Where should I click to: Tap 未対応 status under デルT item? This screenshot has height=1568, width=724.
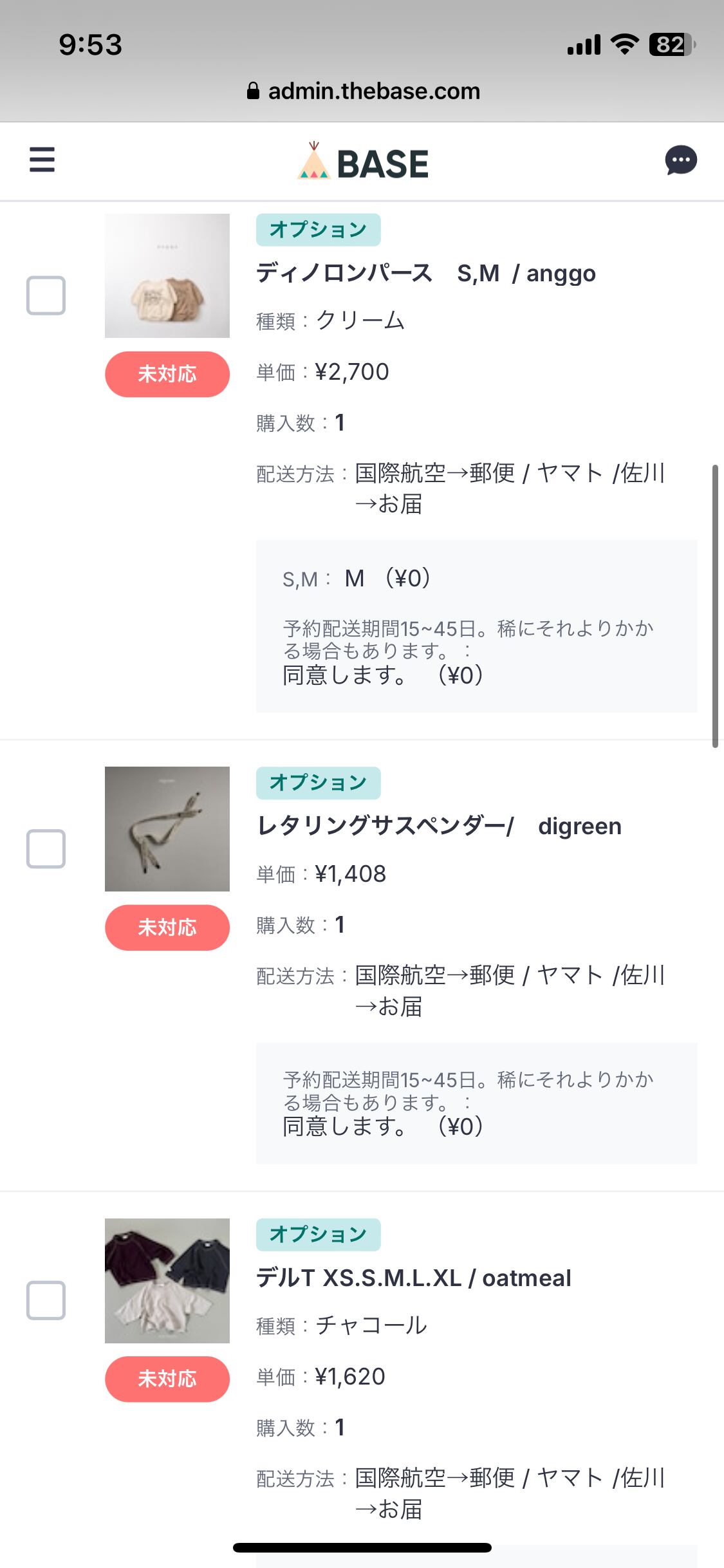coord(167,1379)
